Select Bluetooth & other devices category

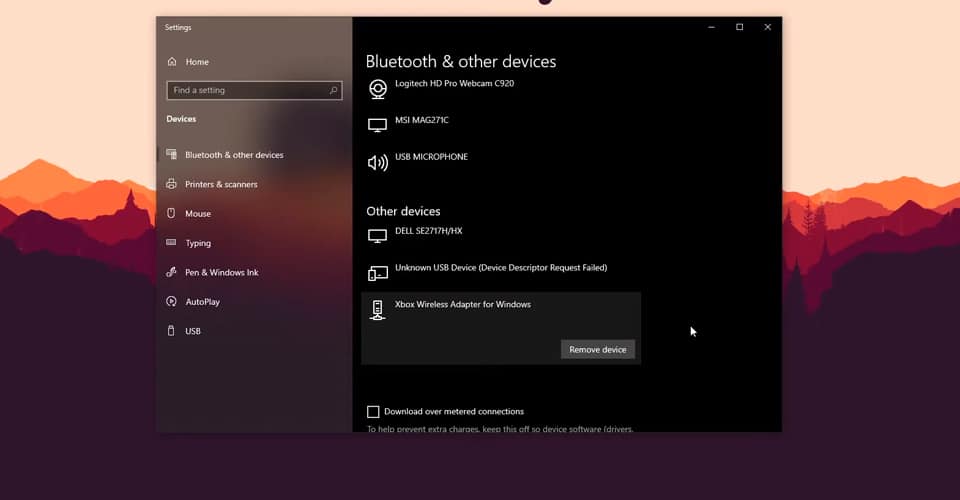234,155
